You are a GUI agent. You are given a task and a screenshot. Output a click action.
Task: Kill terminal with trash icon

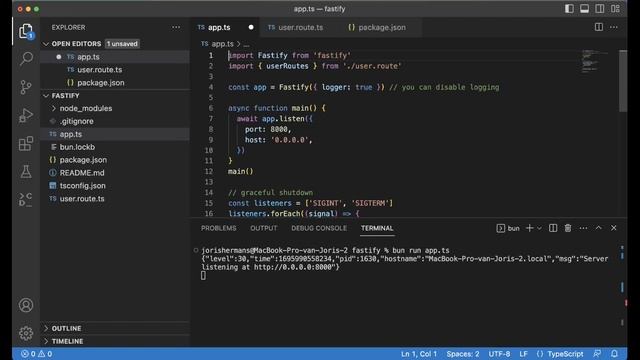(568, 228)
